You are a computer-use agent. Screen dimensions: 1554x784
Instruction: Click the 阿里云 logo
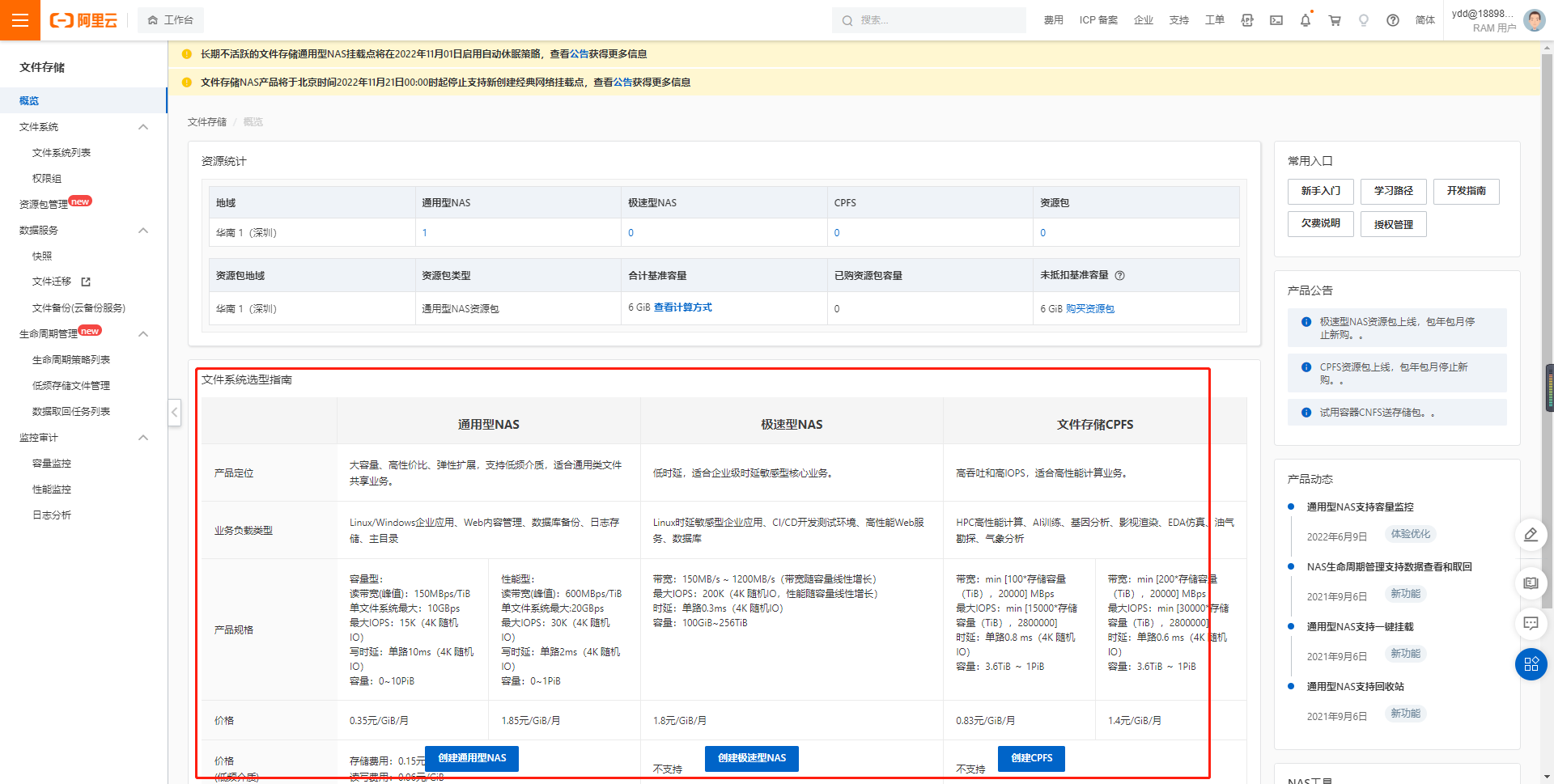click(x=83, y=20)
